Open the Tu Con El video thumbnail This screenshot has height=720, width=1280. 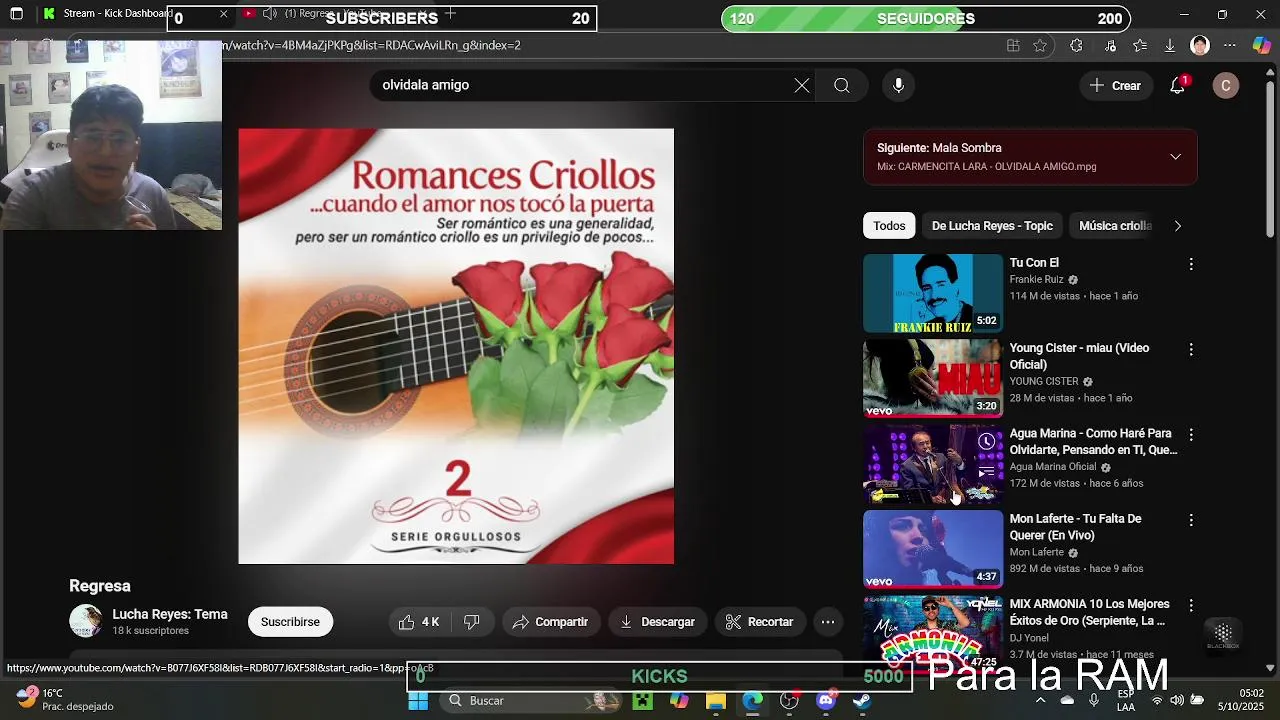[933, 293]
